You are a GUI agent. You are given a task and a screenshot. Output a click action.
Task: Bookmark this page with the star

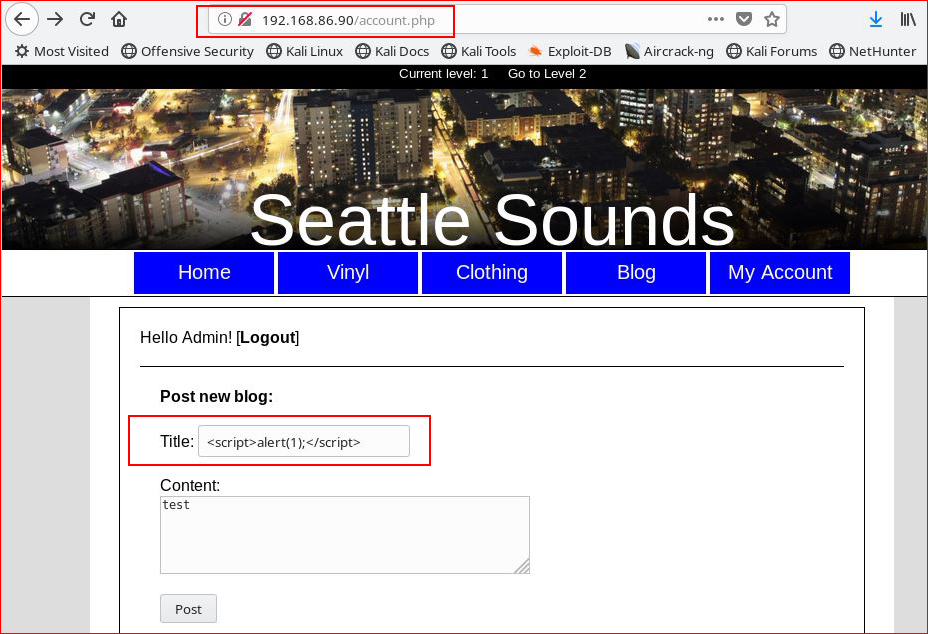772,20
